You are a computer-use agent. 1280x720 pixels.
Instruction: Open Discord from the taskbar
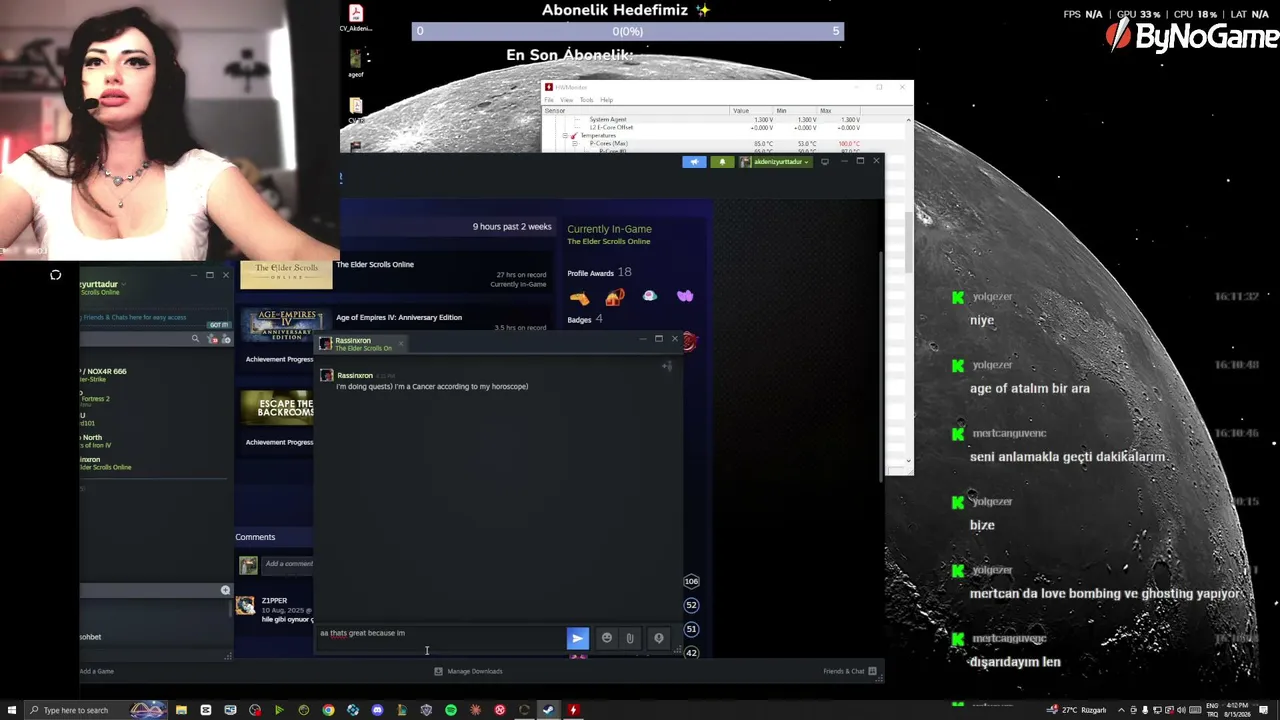coord(377,710)
